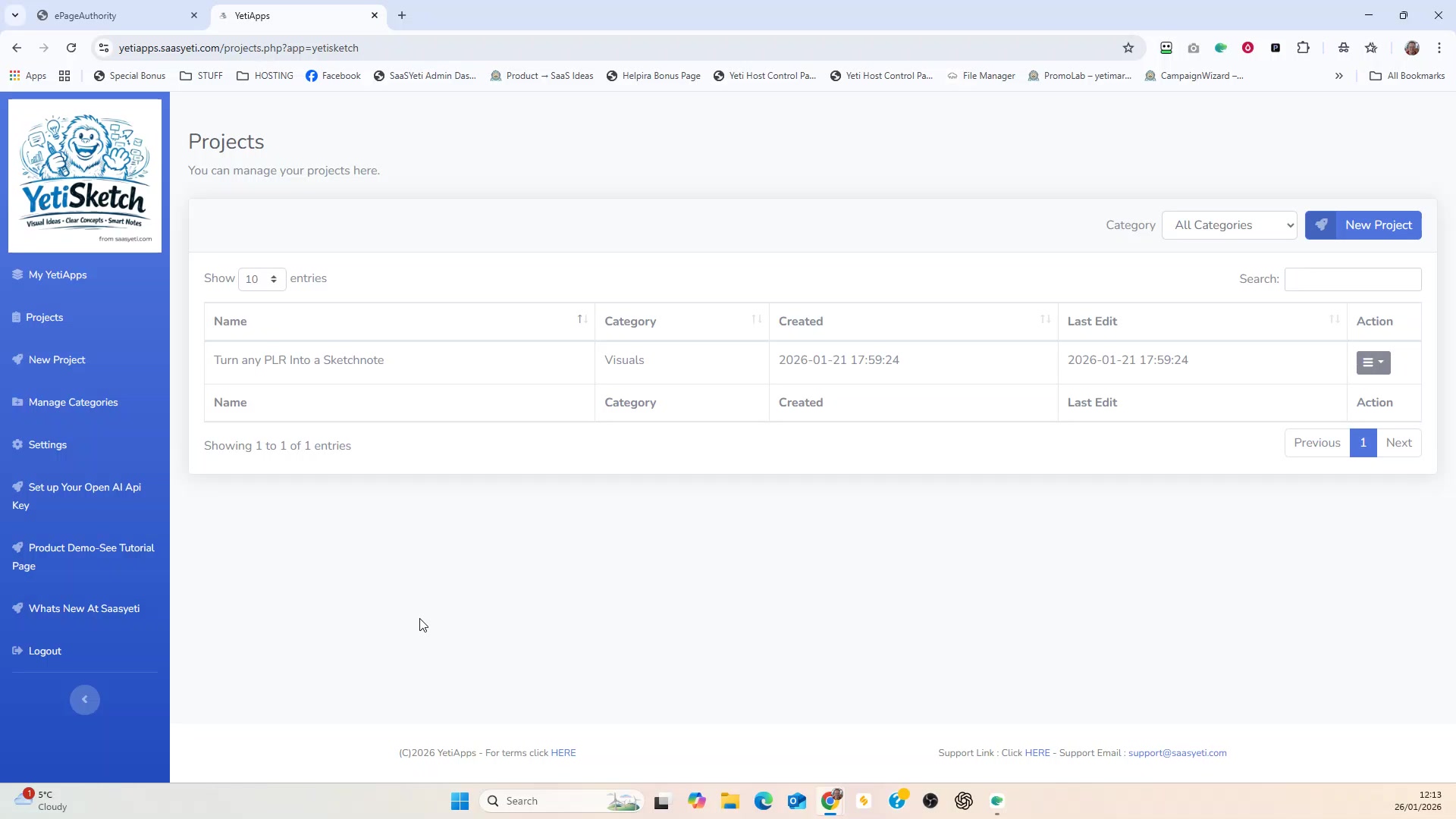
Task: Select New Project in sidebar menu
Action: point(49,359)
